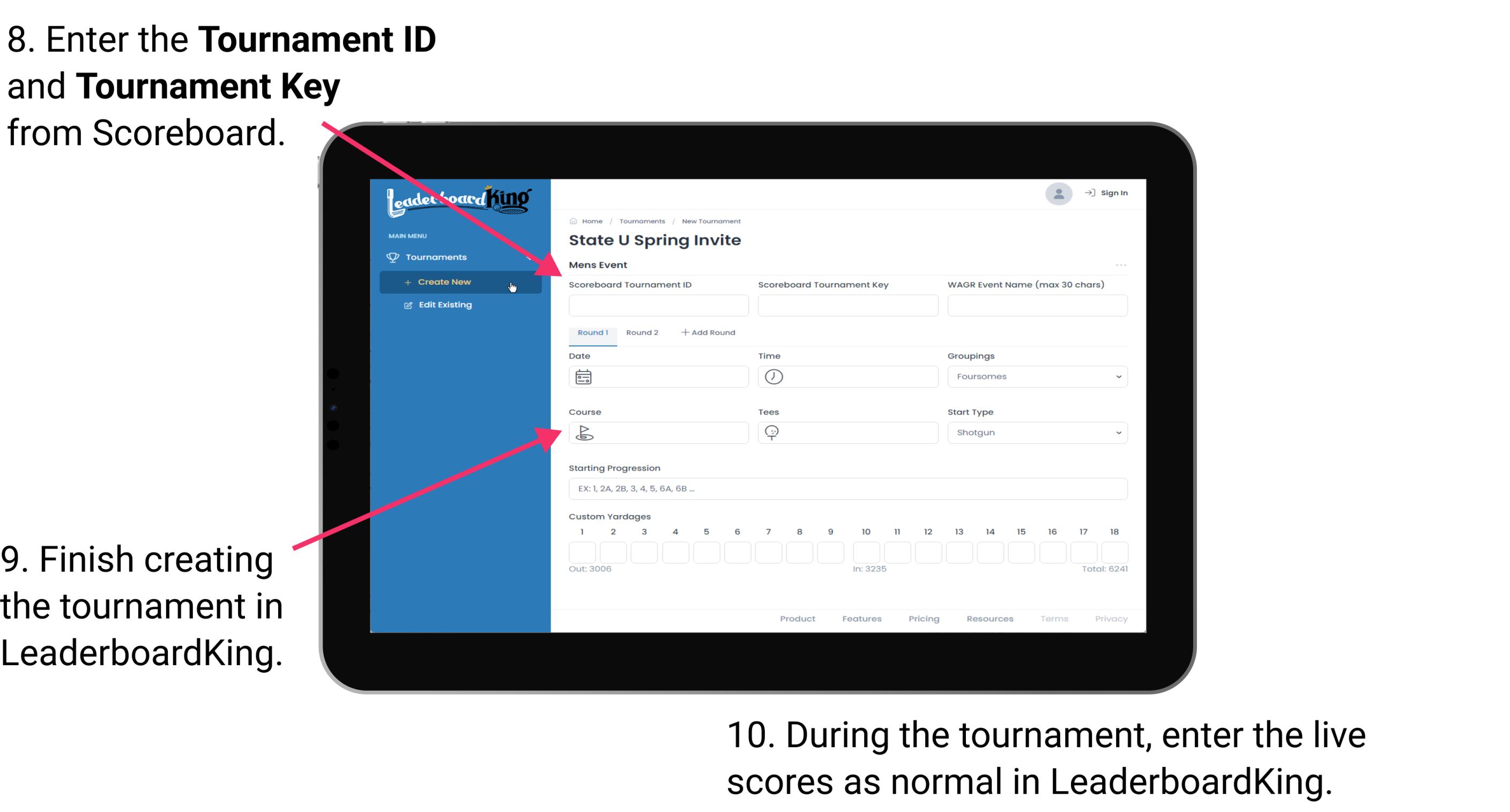1510x812 pixels.
Task: Click the Tees golf tee icon
Action: point(774,432)
